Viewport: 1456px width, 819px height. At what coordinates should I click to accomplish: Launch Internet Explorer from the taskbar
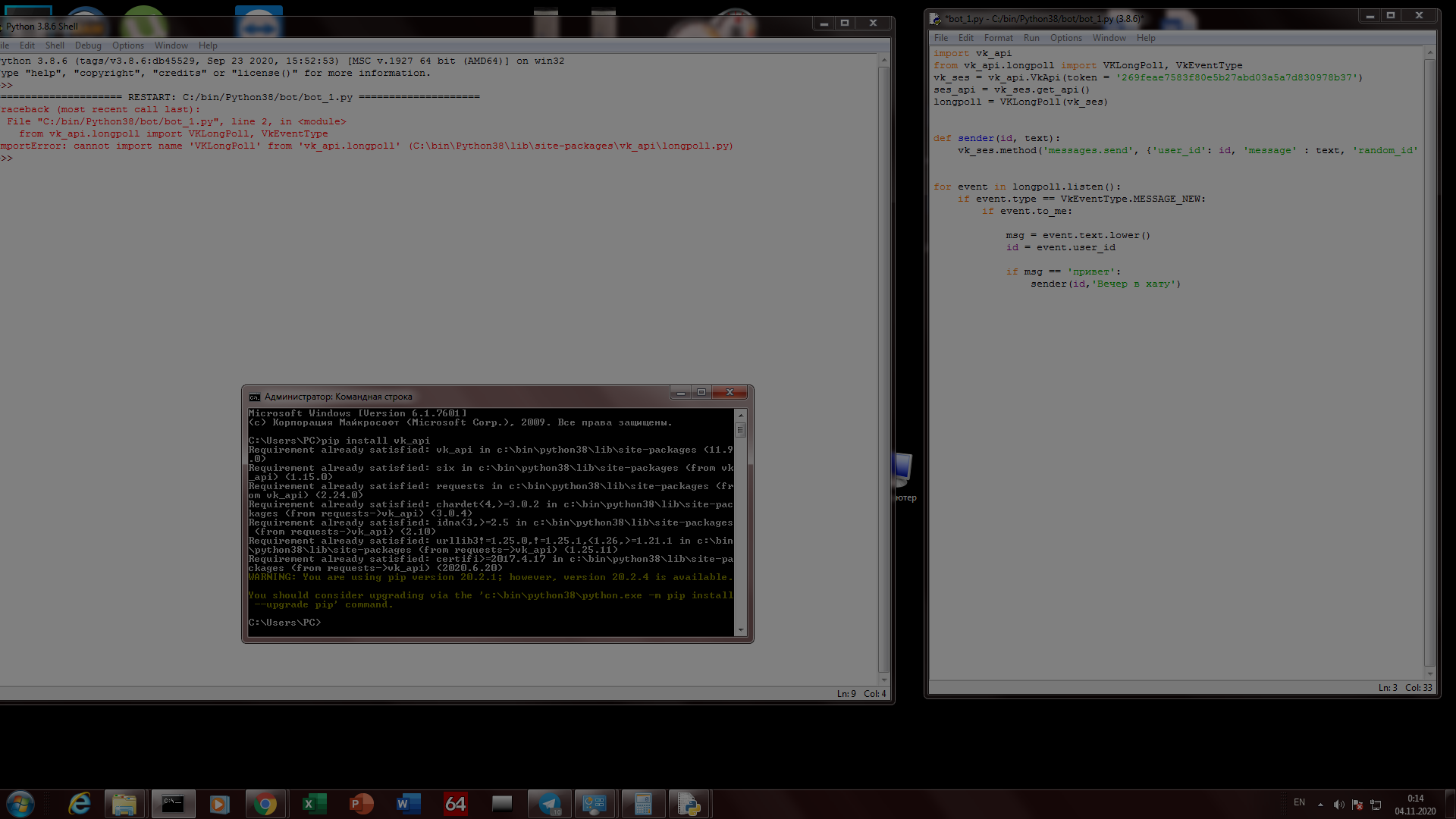[80, 804]
